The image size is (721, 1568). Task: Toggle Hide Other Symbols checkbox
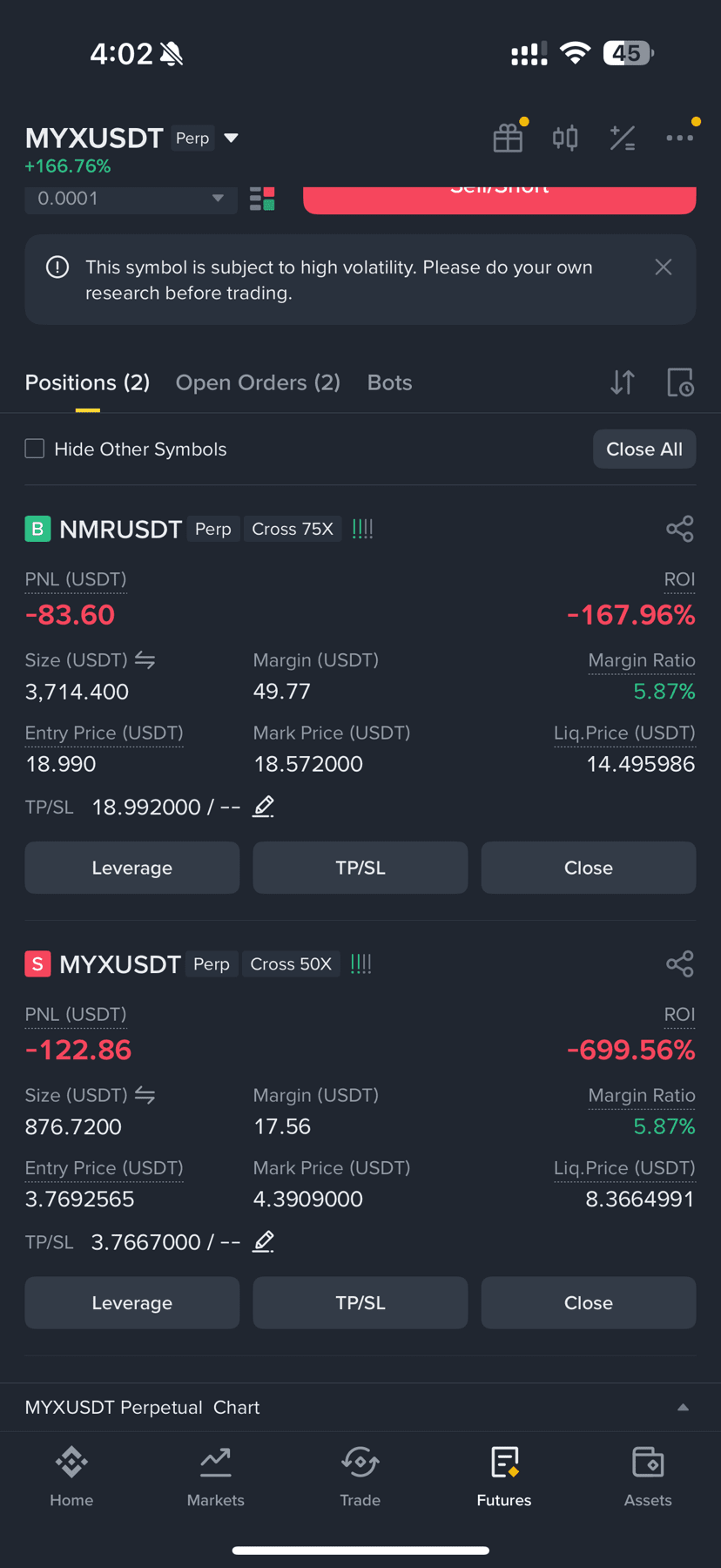tap(35, 449)
